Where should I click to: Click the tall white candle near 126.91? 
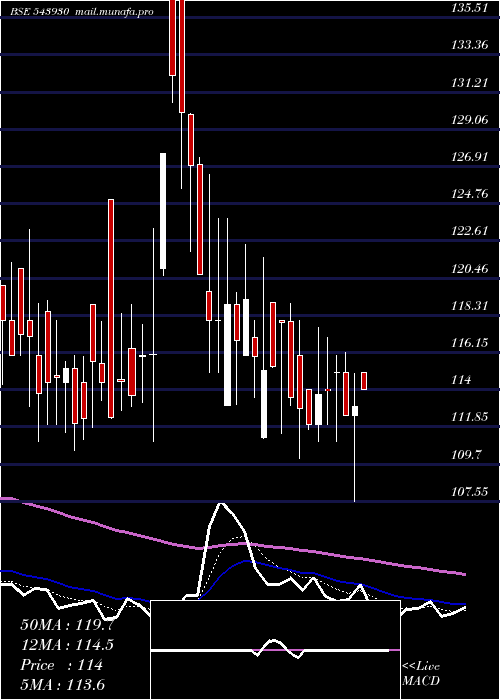pyautogui.click(x=163, y=211)
